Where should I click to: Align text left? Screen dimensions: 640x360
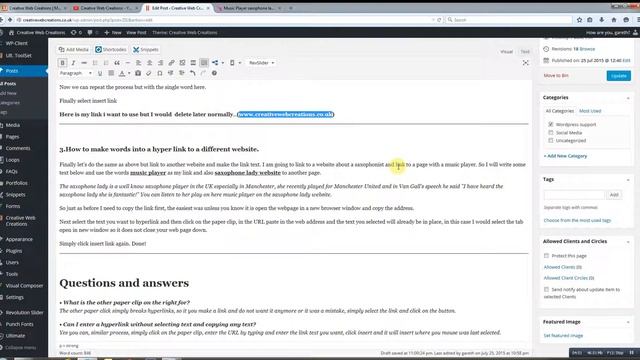139,63
